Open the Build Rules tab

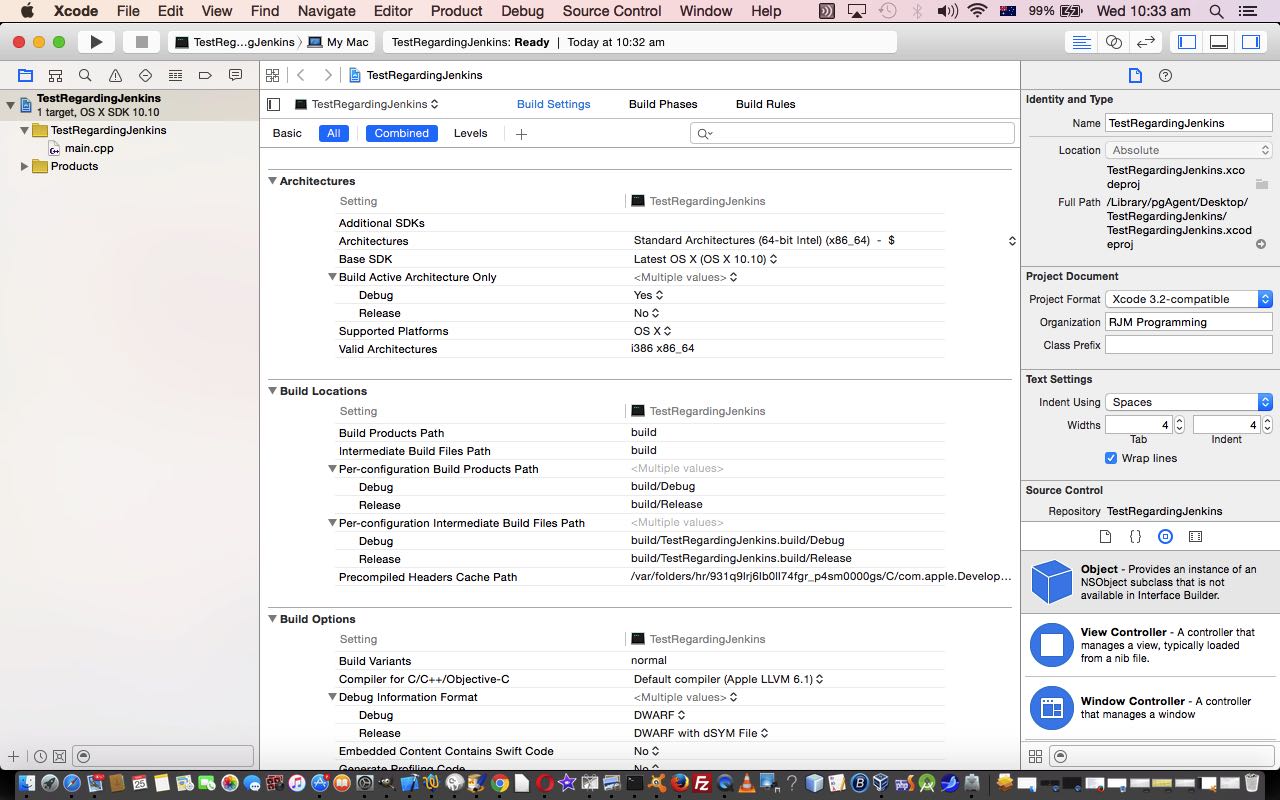[x=765, y=104]
